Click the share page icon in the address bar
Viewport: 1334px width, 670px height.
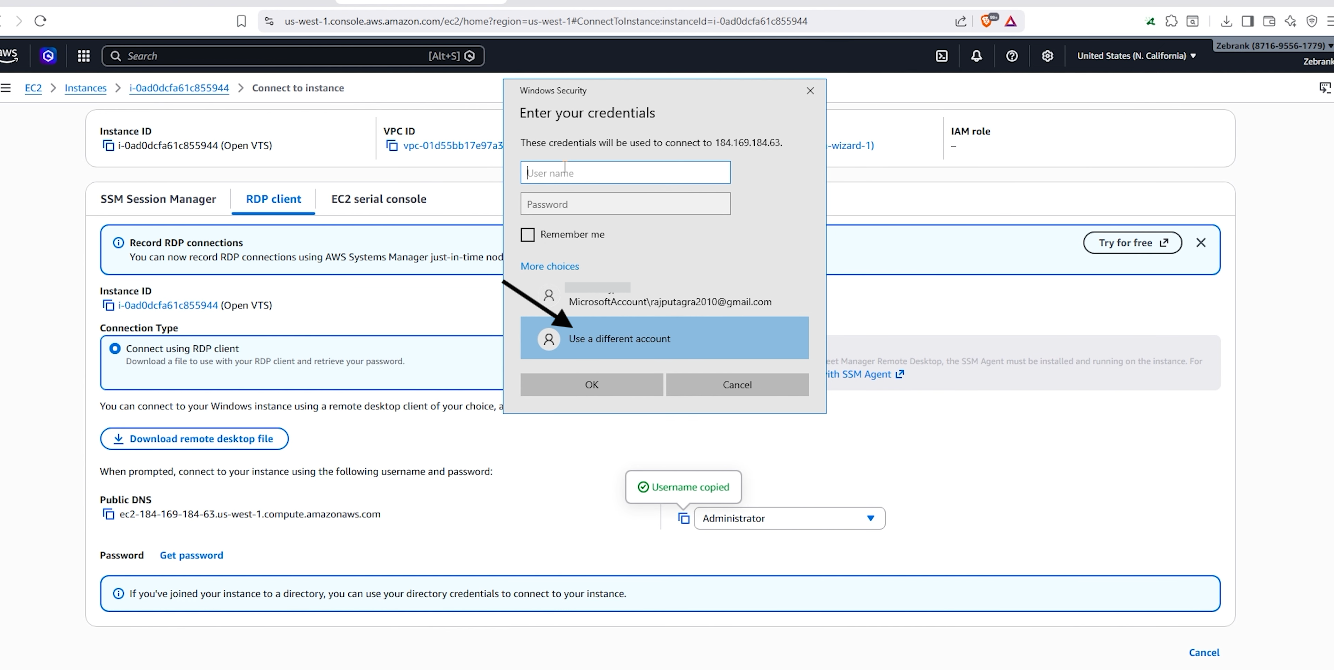(961, 21)
